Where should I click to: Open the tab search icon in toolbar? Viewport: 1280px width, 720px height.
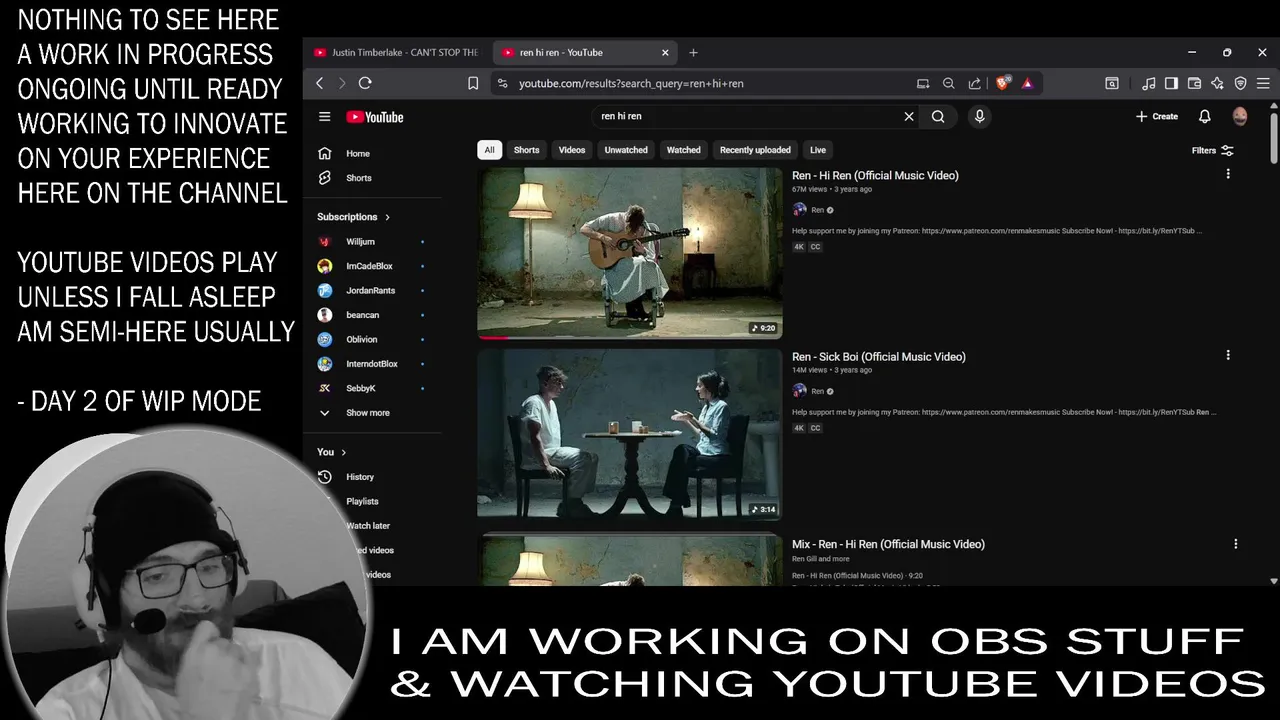point(1111,84)
